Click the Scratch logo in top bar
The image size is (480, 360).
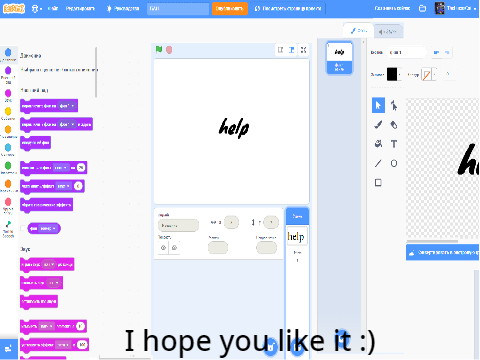click(x=14, y=8)
